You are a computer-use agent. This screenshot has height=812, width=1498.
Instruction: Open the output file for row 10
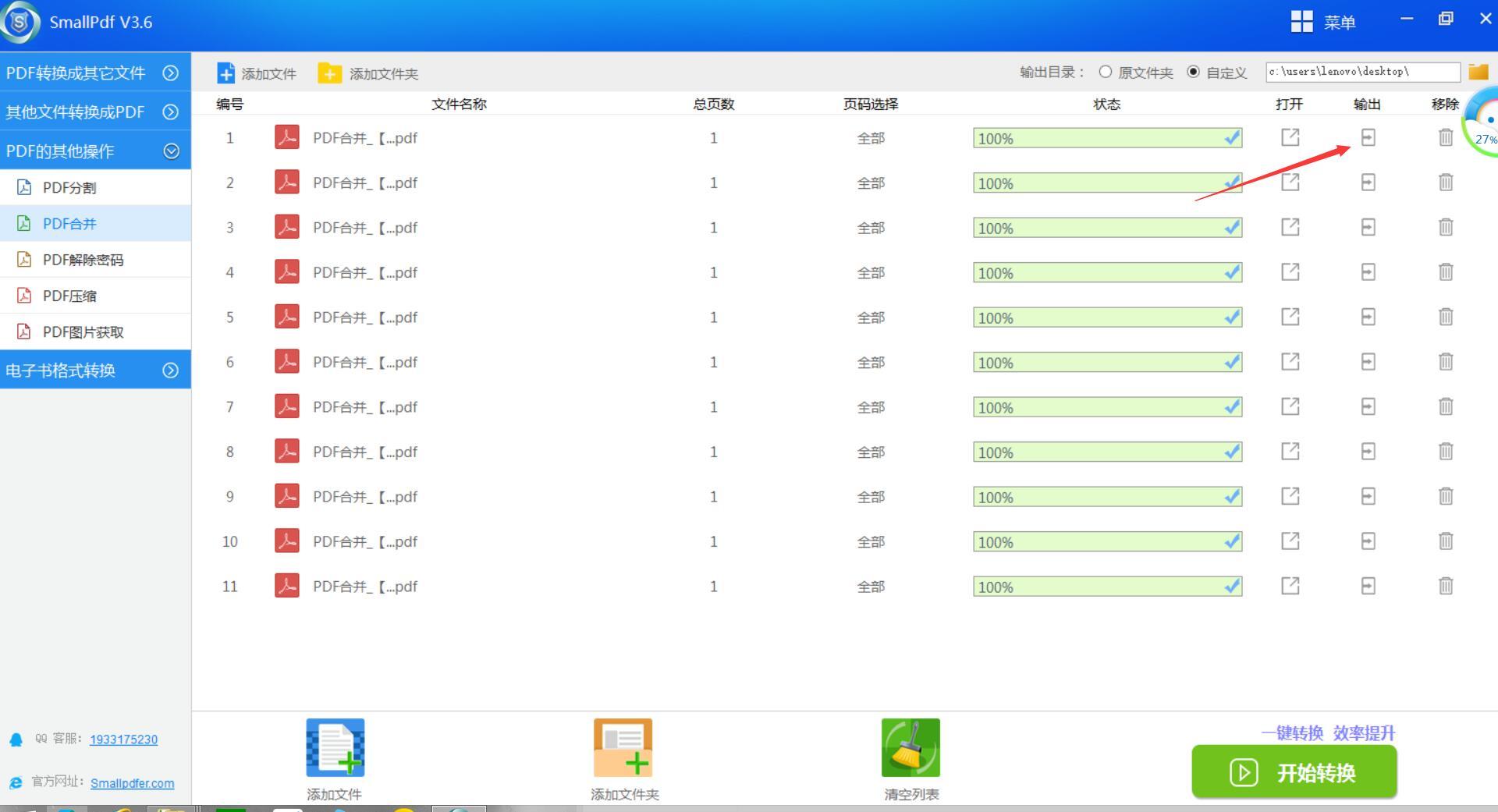(1290, 541)
